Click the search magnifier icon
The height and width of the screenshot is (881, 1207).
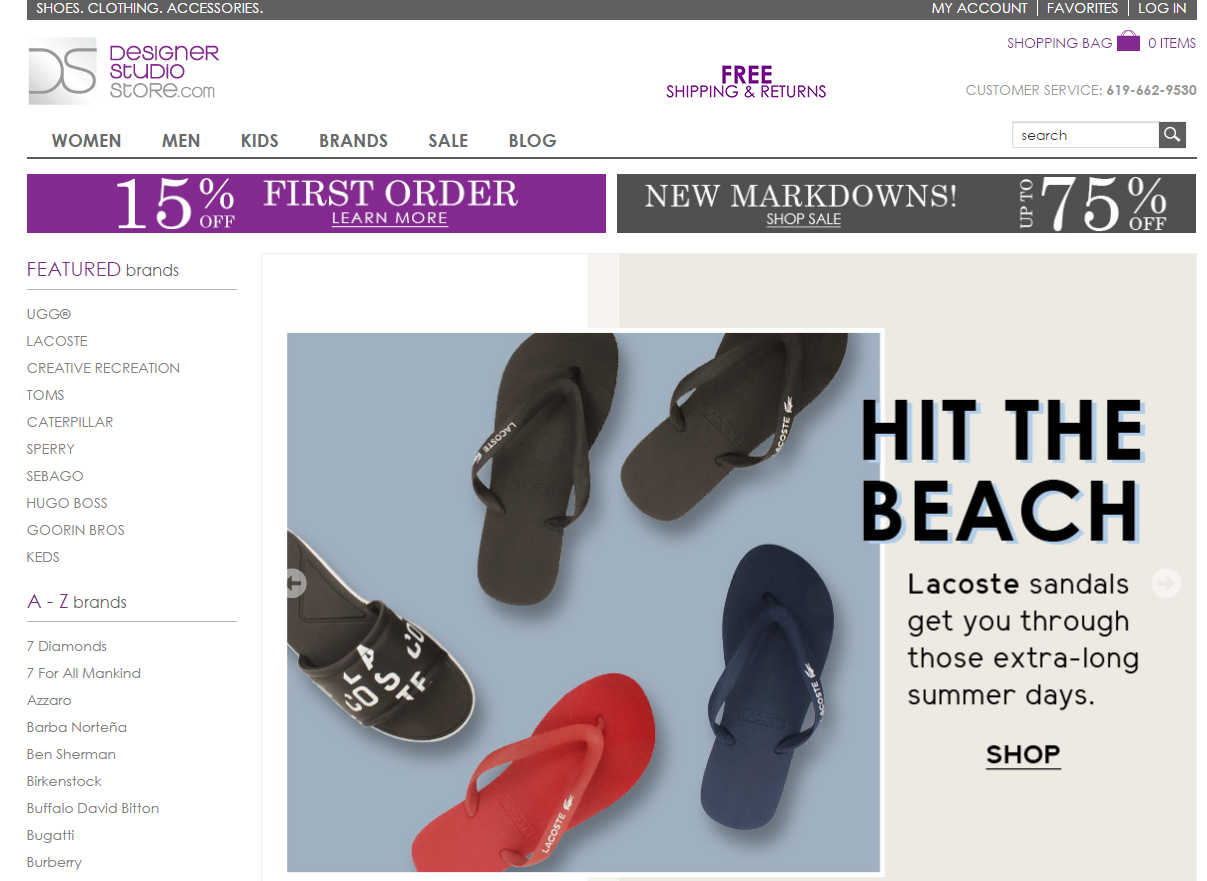[x=1172, y=135]
